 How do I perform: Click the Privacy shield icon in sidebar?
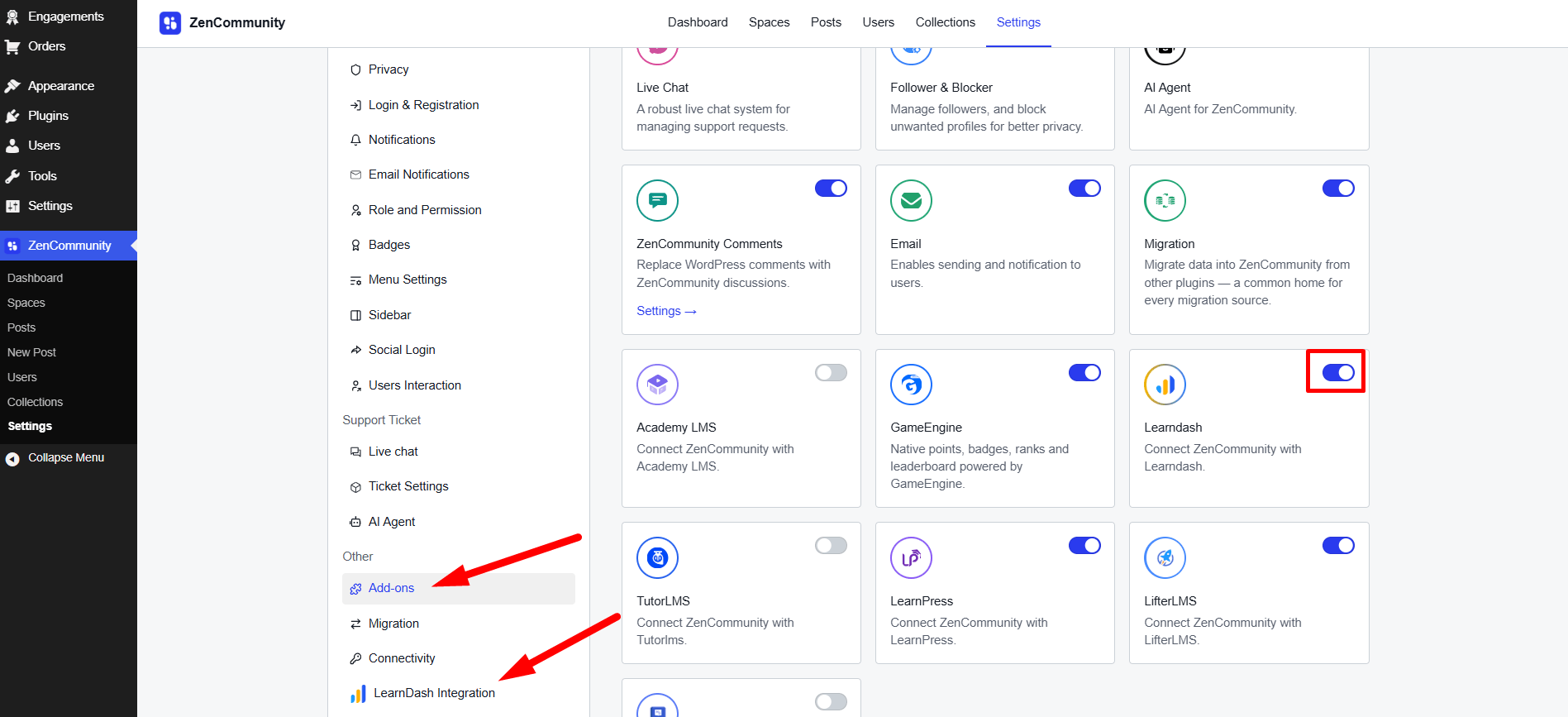[355, 69]
